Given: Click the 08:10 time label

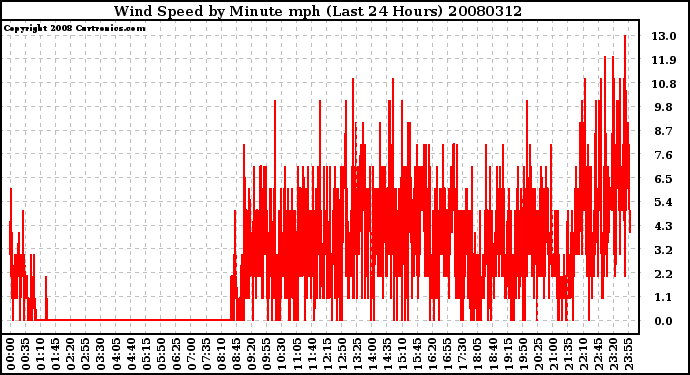Looking at the screenshot, I should coord(221,354).
